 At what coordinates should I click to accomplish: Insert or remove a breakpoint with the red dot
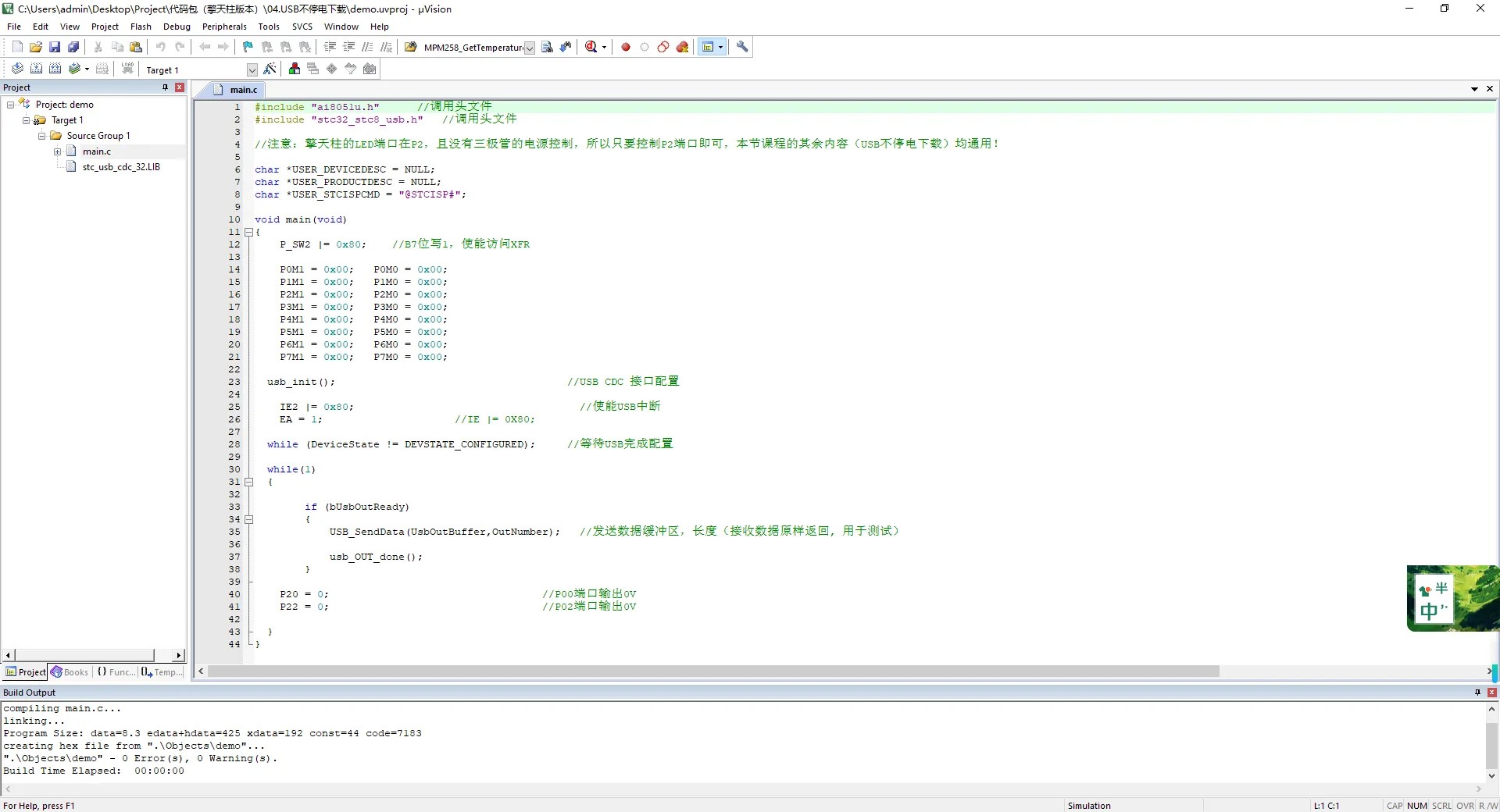[625, 47]
